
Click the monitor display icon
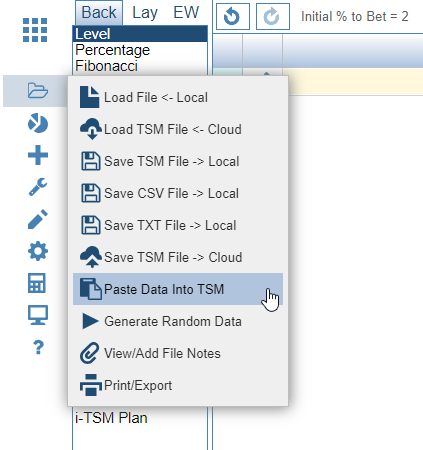pyautogui.click(x=38, y=315)
